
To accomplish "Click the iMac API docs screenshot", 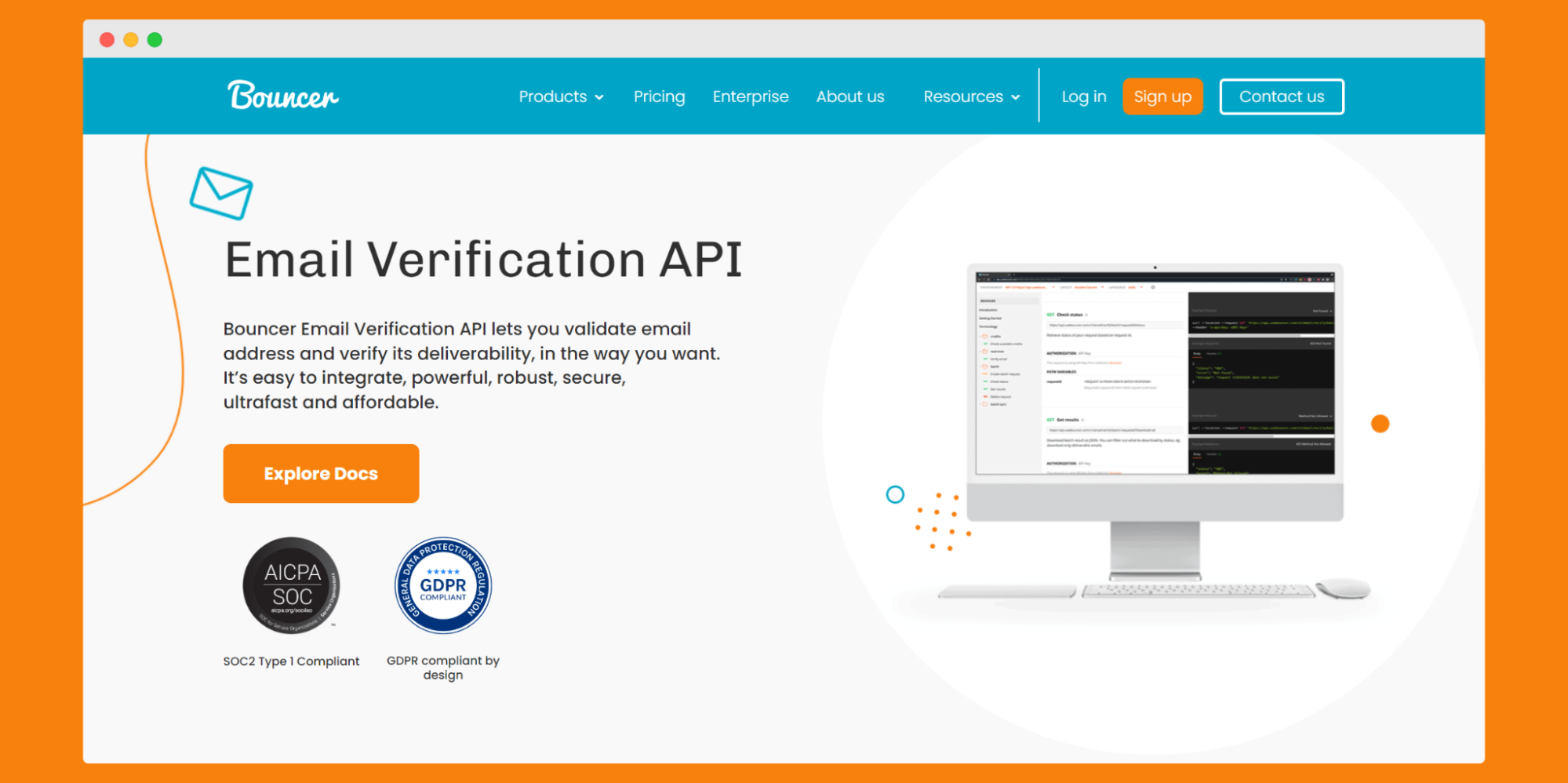I will 1155,373.
